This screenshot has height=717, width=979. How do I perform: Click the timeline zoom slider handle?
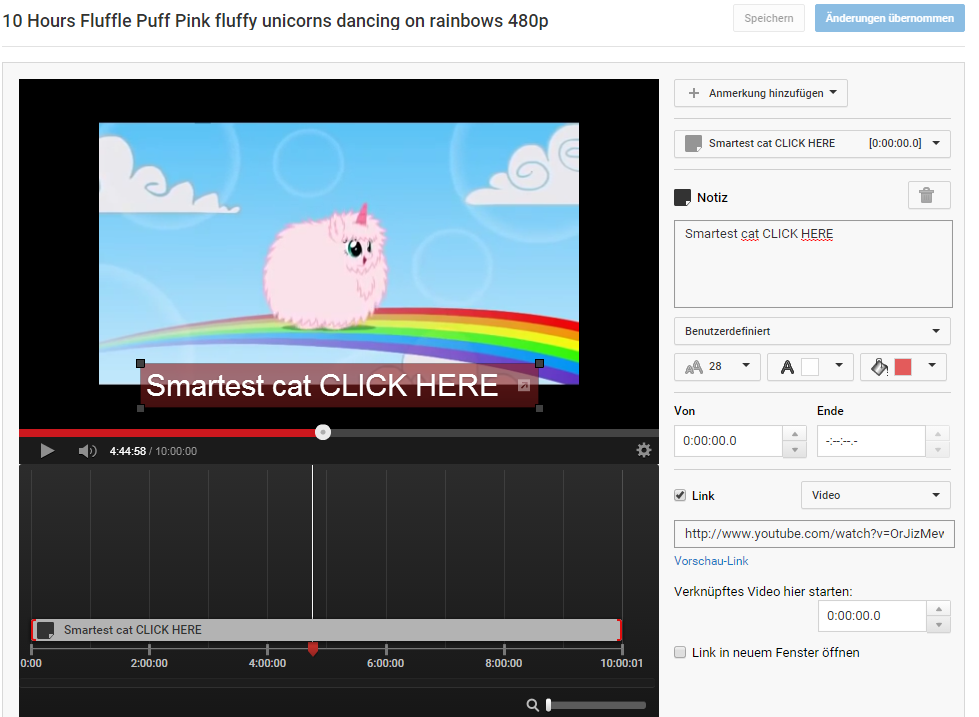click(548, 705)
